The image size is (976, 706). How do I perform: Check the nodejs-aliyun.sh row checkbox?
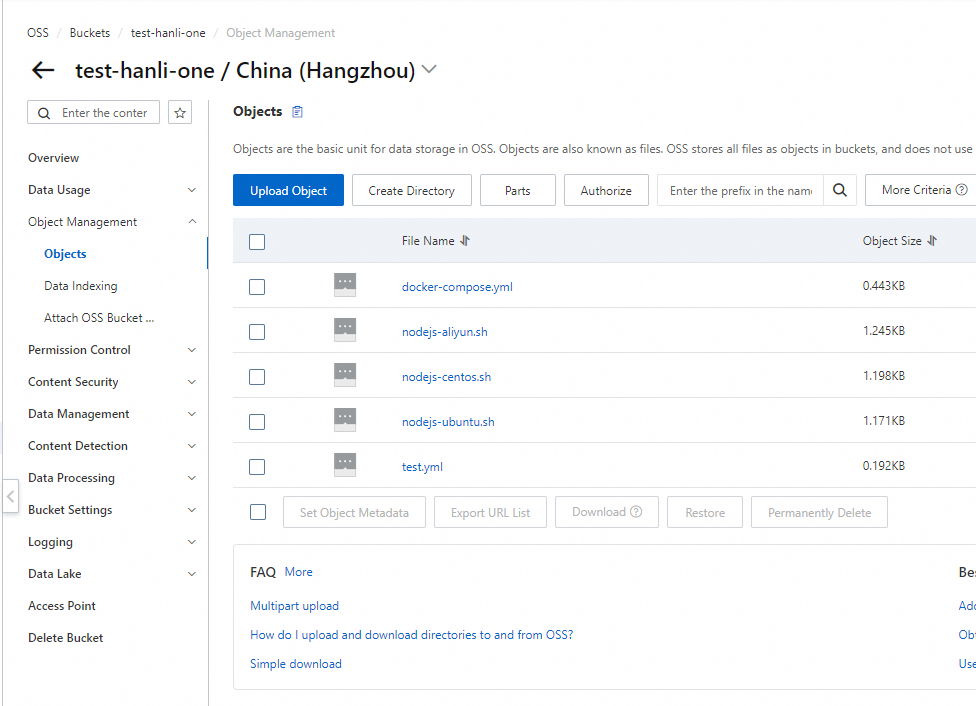point(257,332)
